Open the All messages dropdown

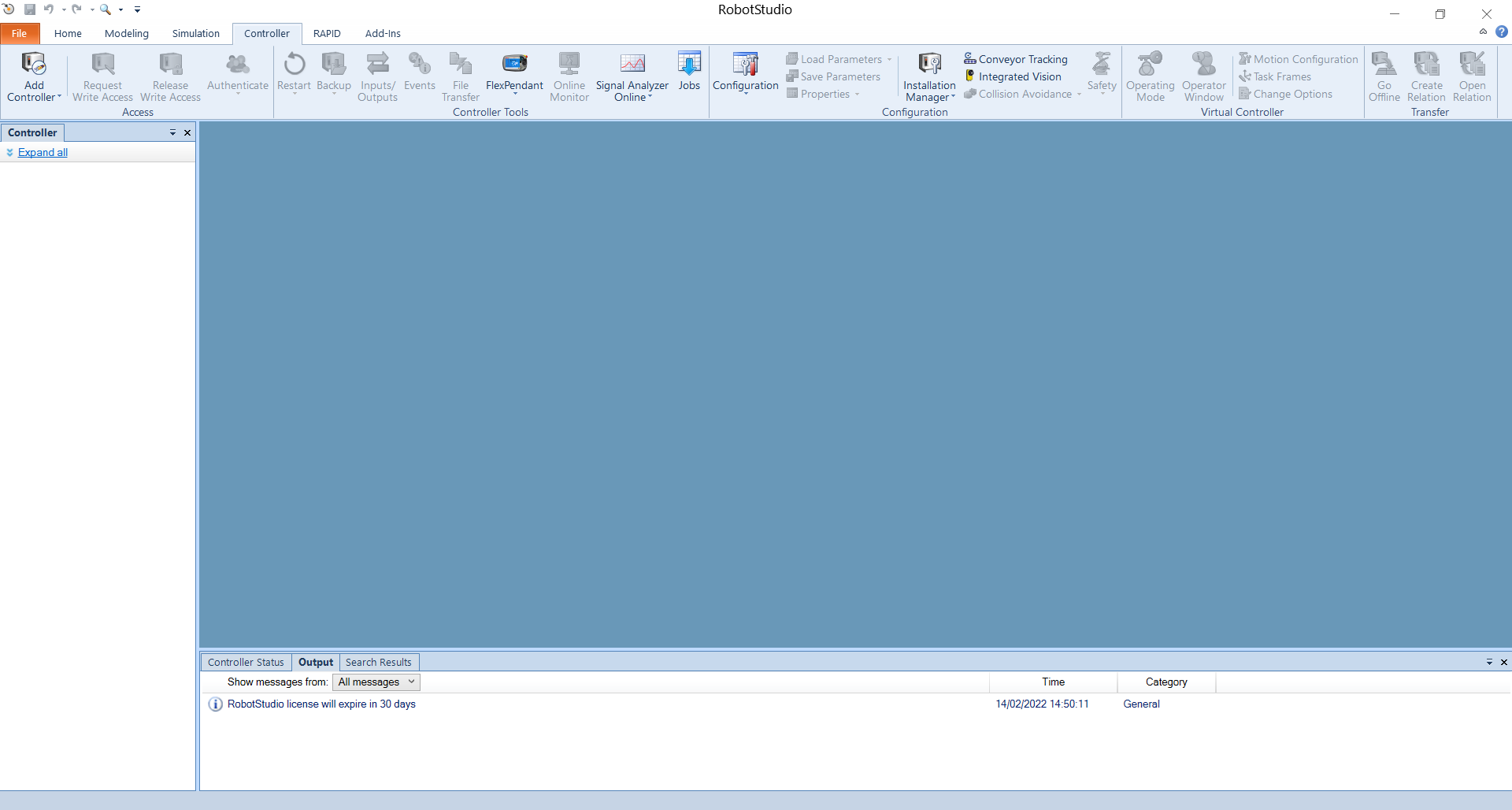[376, 682]
